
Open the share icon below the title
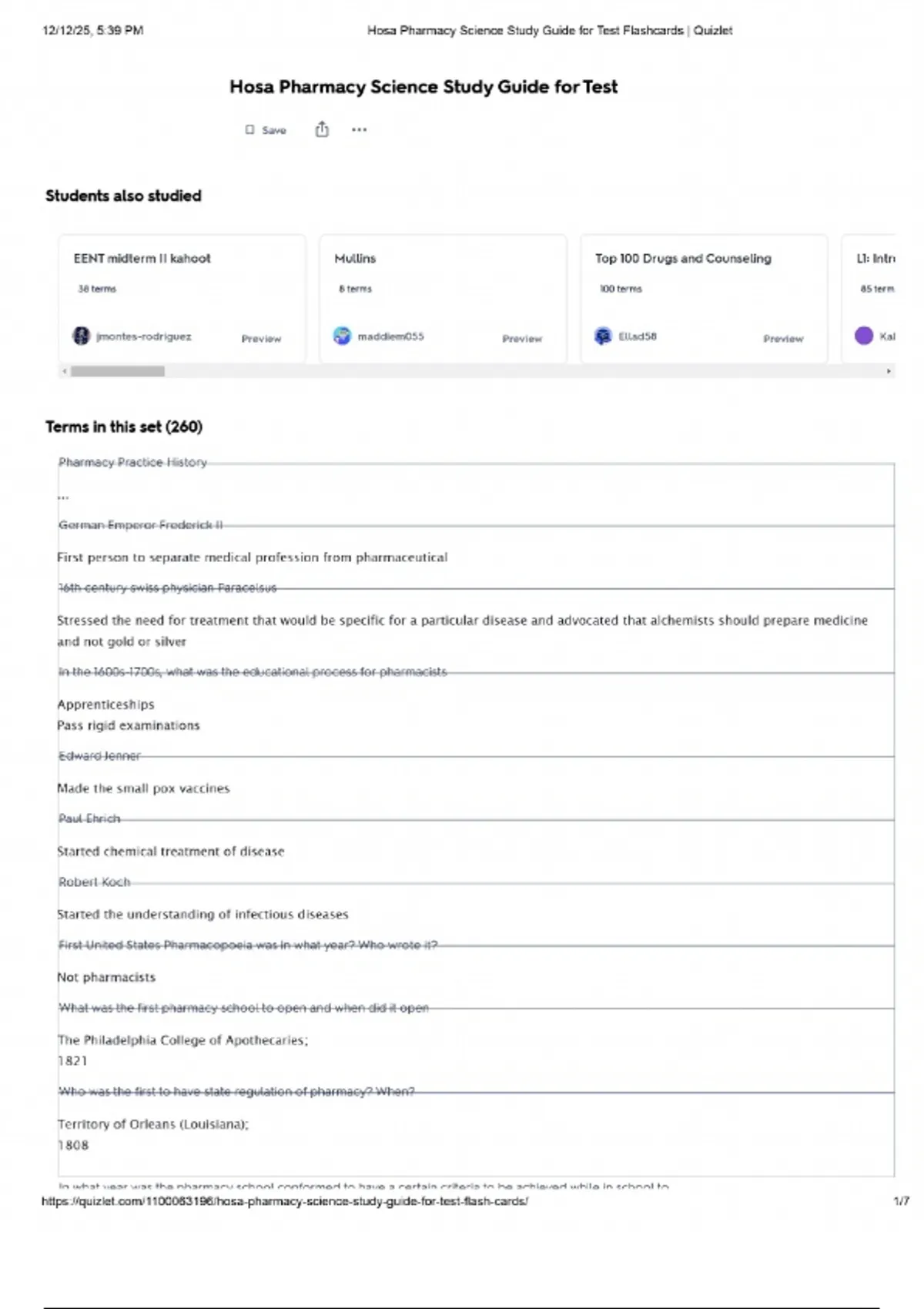(x=322, y=129)
